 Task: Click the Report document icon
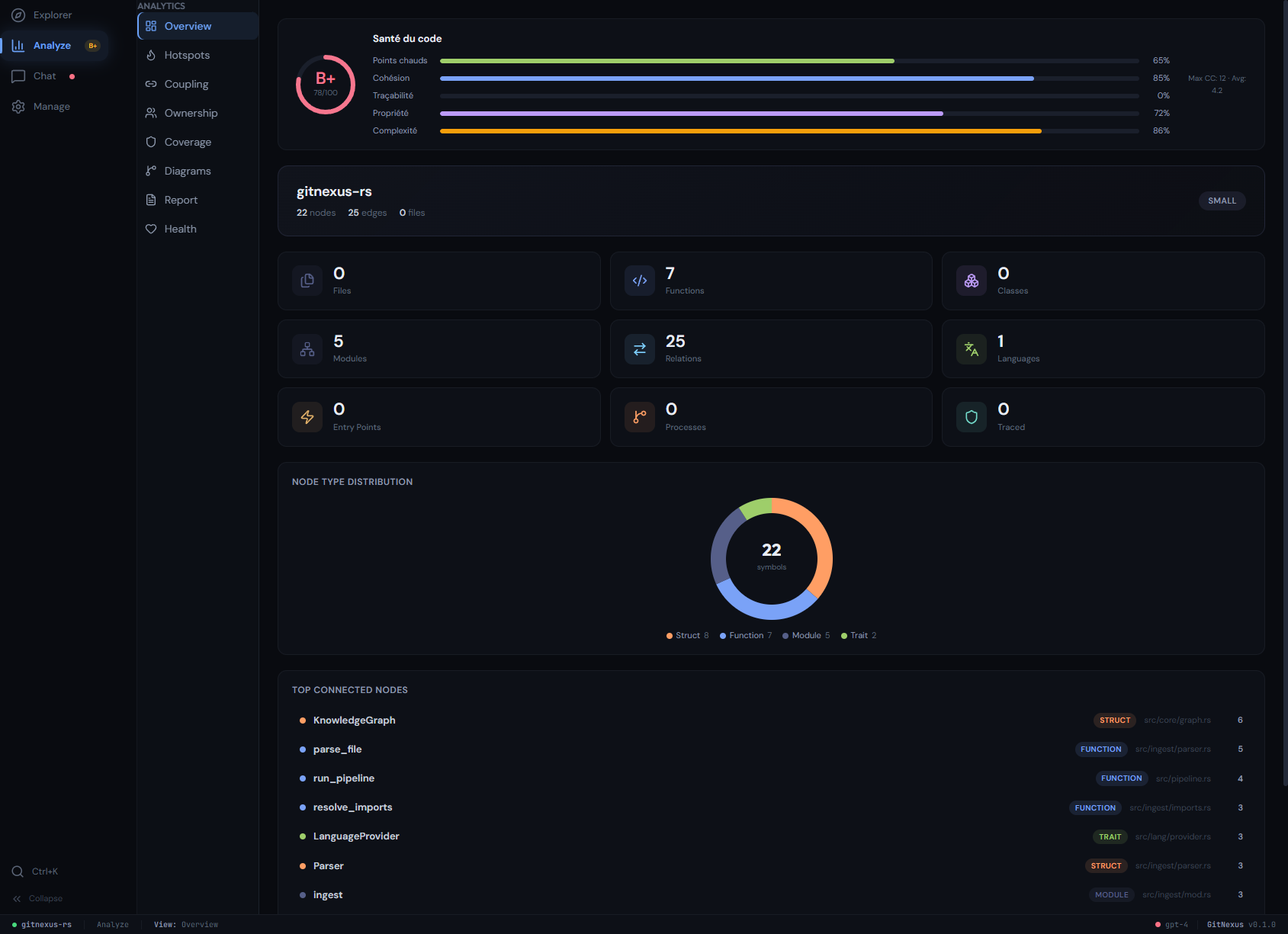[x=151, y=200]
